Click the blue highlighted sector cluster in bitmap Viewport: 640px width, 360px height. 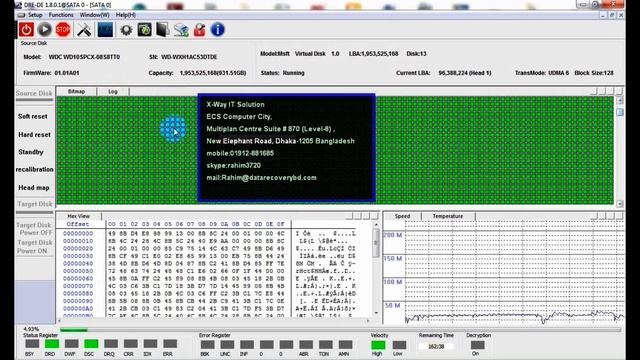coord(173,129)
